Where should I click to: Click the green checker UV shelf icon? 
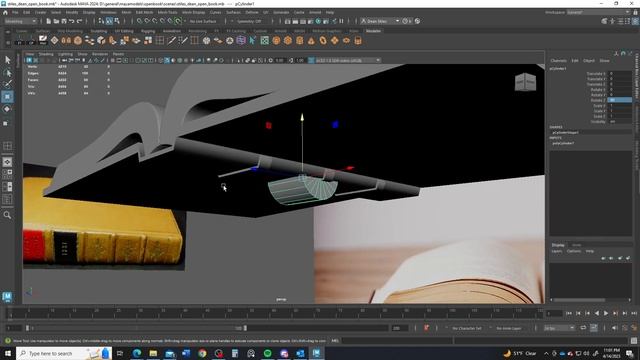point(264,40)
